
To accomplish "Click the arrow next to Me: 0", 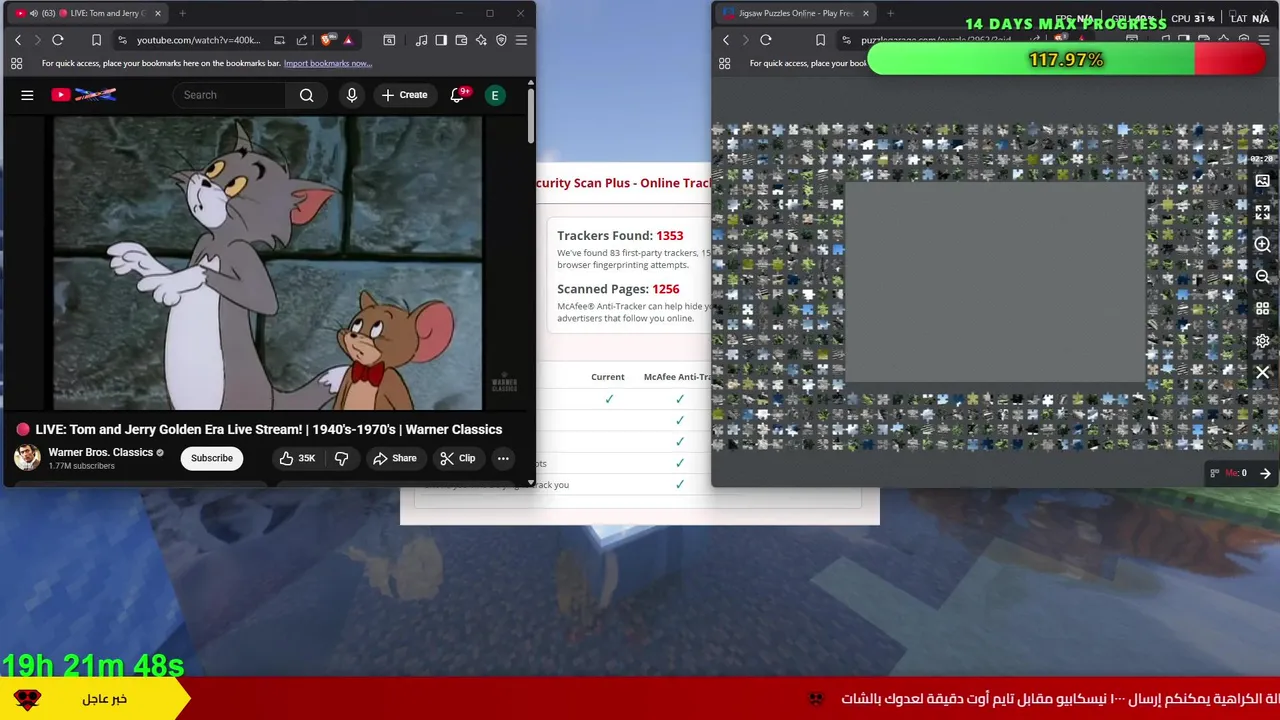I will pos(1265,473).
